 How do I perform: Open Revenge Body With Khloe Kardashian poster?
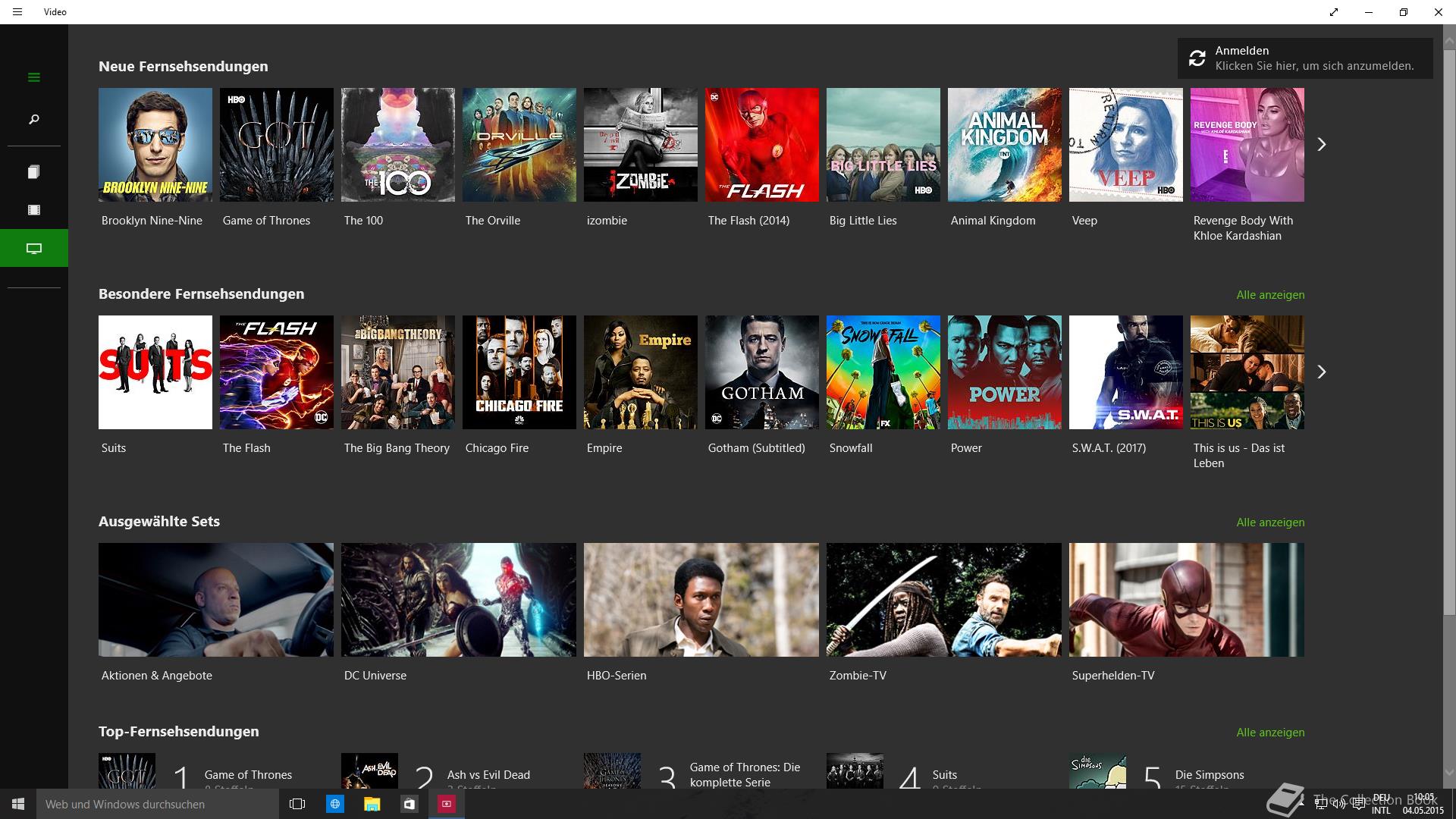[x=1247, y=145]
